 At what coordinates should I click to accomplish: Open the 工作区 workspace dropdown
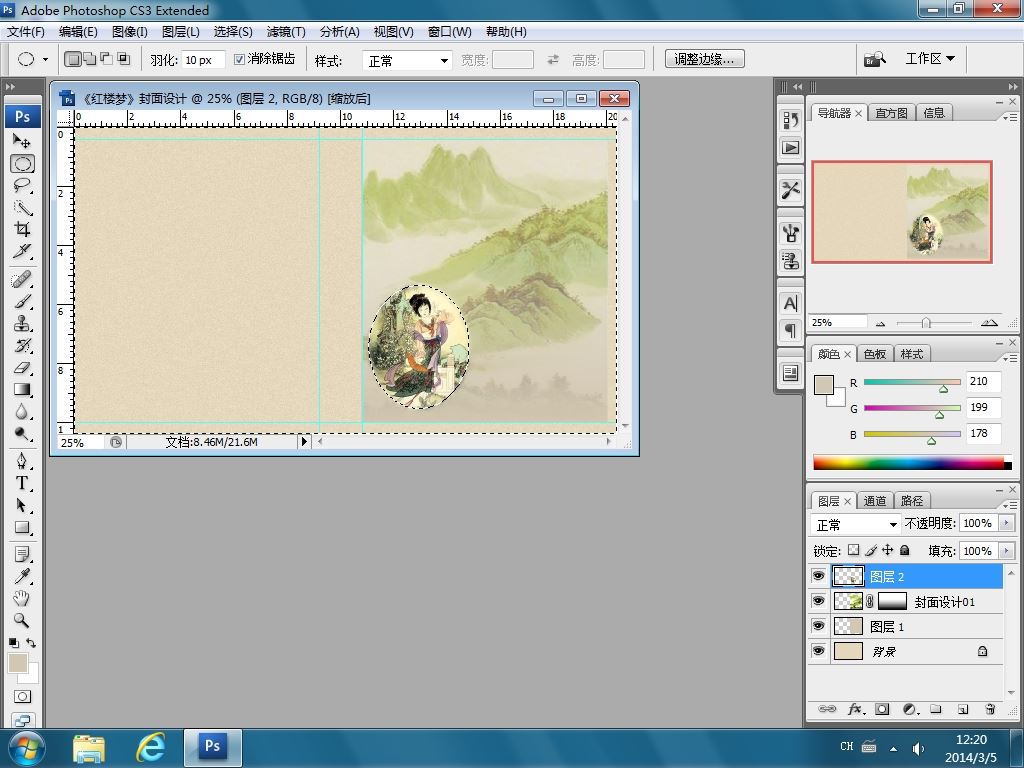(930, 59)
